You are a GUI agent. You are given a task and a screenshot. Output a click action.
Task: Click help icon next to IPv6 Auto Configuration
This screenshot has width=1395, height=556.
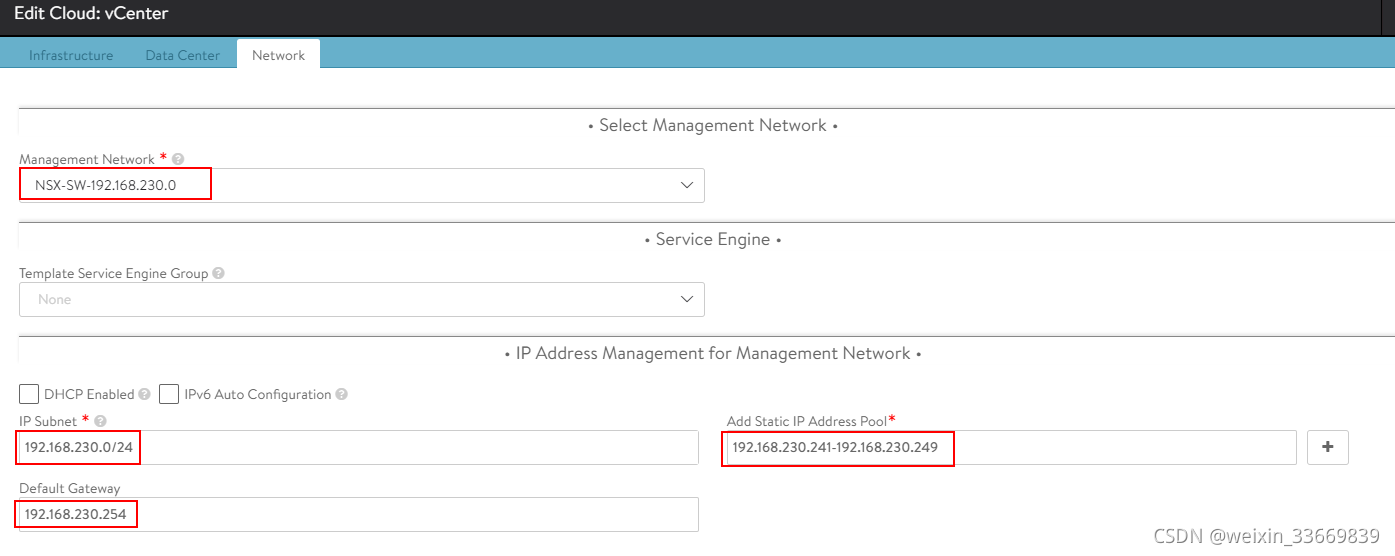pyautogui.click(x=342, y=395)
